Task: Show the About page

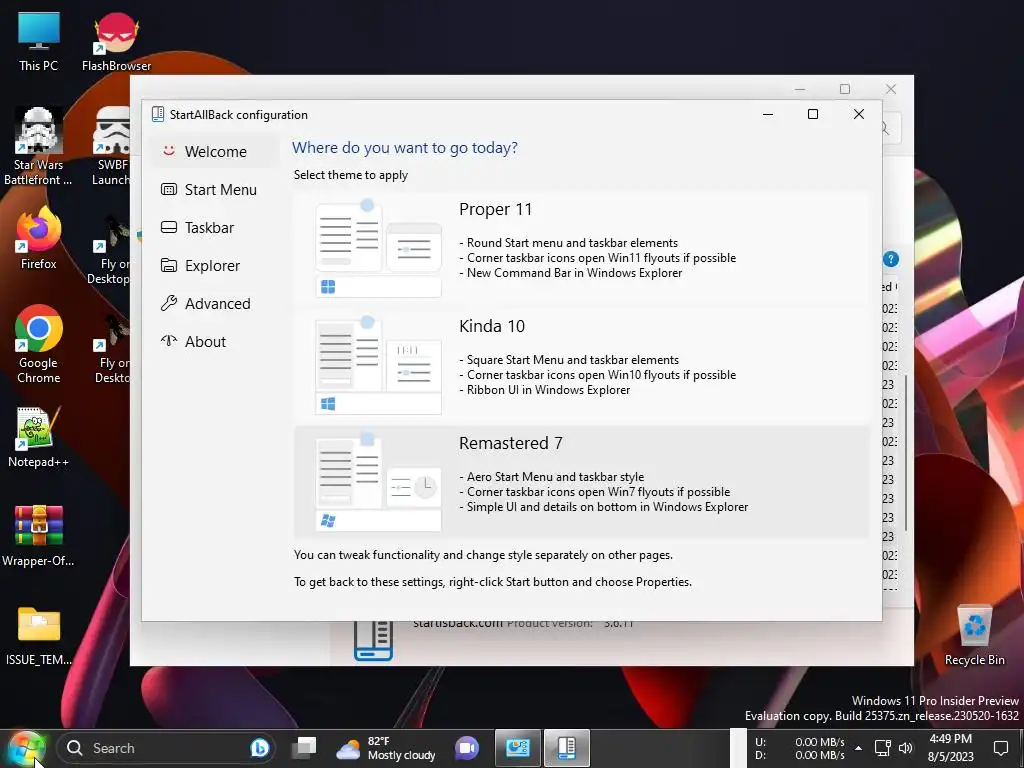Action: click(x=214, y=342)
